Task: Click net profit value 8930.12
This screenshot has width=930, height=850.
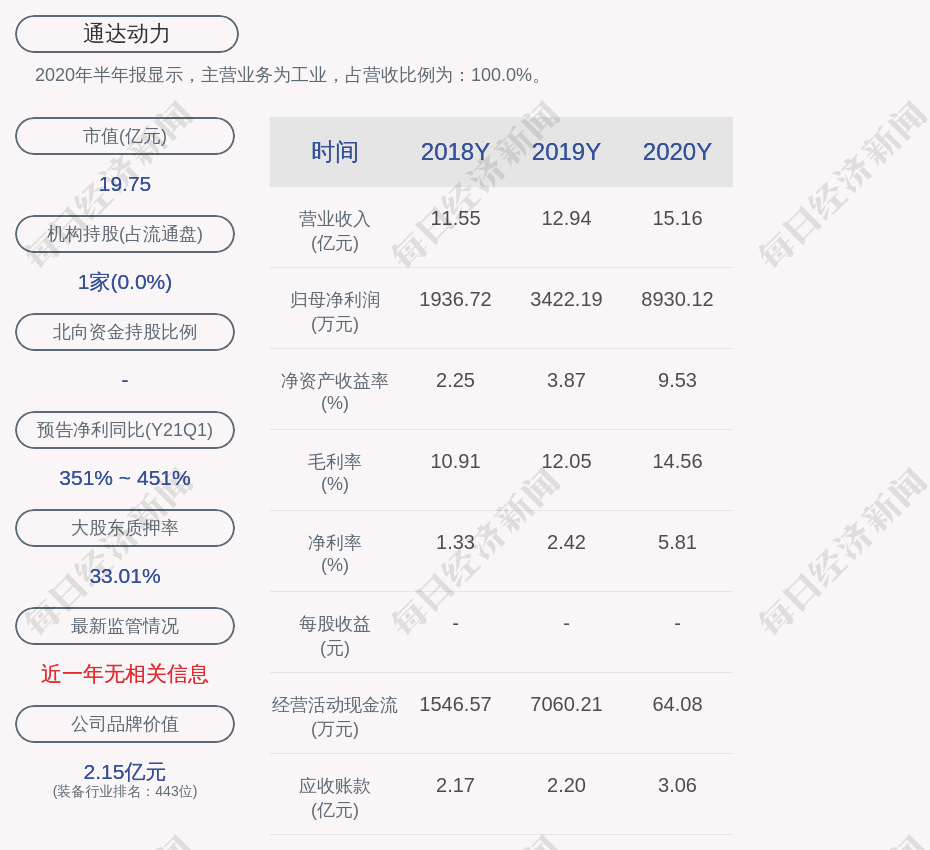Action: [677, 299]
